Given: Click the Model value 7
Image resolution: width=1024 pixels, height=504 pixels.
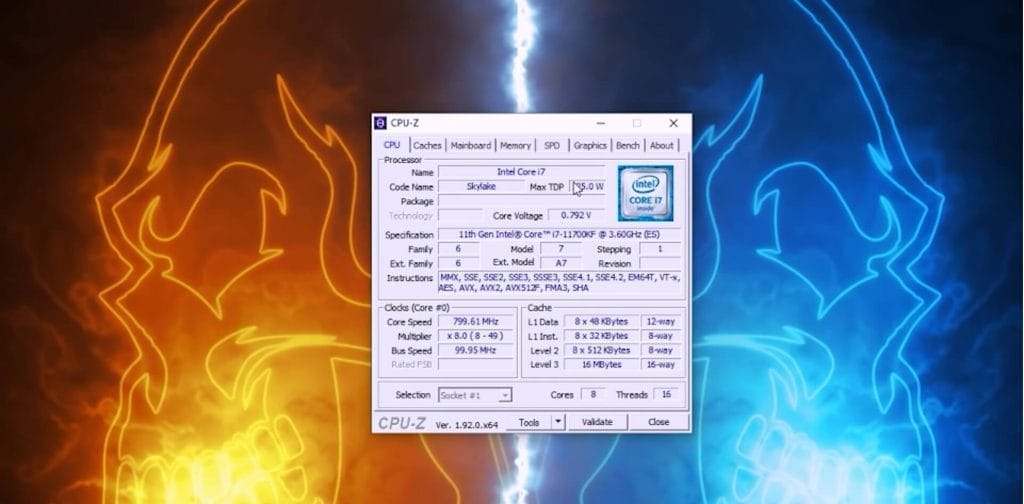Looking at the screenshot, I should coord(560,249).
